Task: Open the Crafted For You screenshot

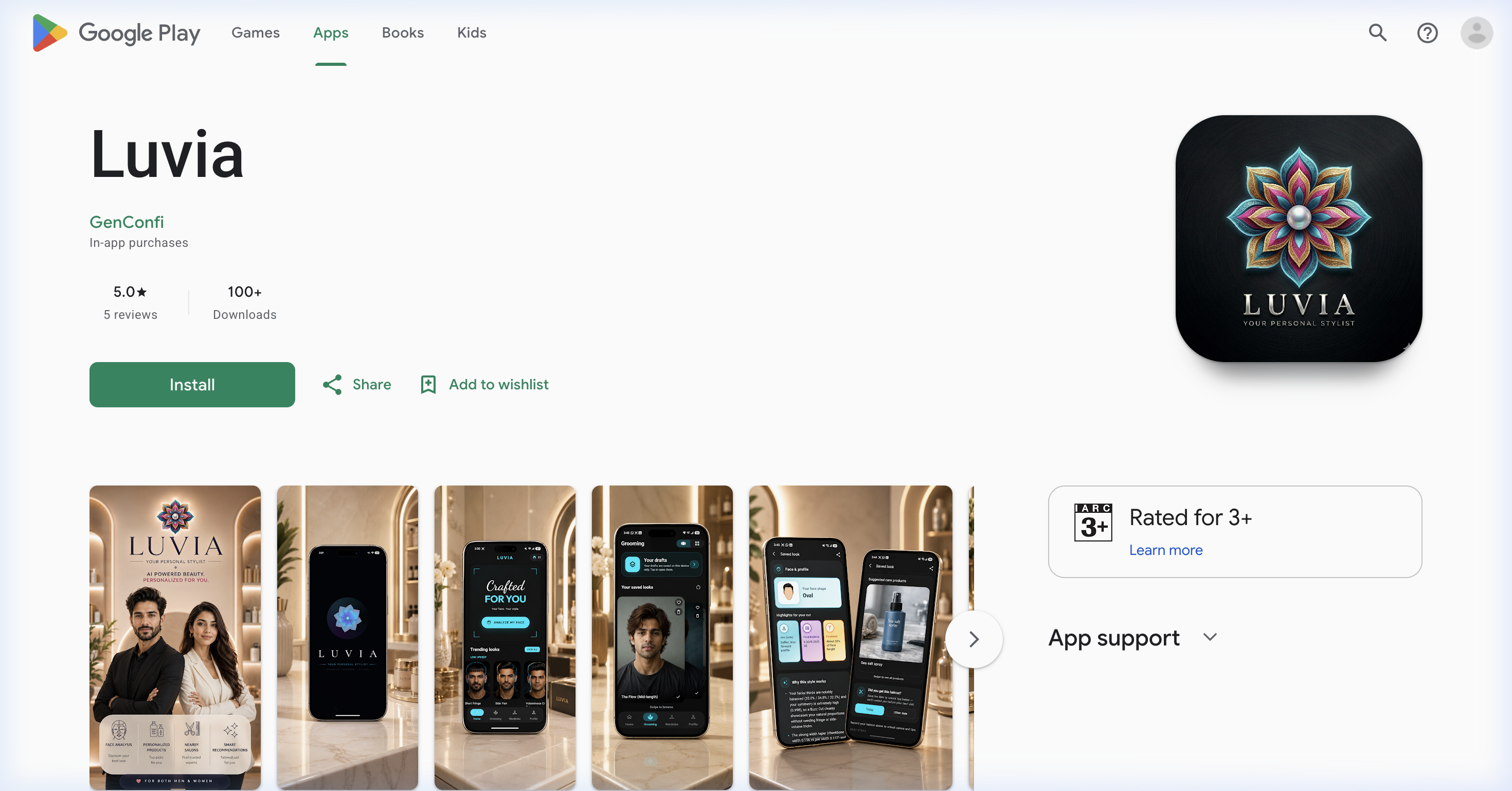Action: click(505, 638)
